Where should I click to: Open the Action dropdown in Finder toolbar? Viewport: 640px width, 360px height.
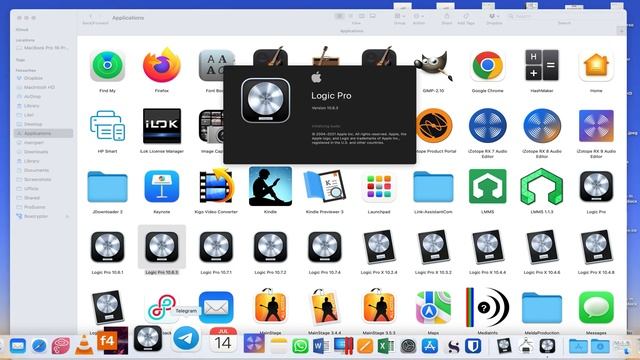click(x=419, y=16)
